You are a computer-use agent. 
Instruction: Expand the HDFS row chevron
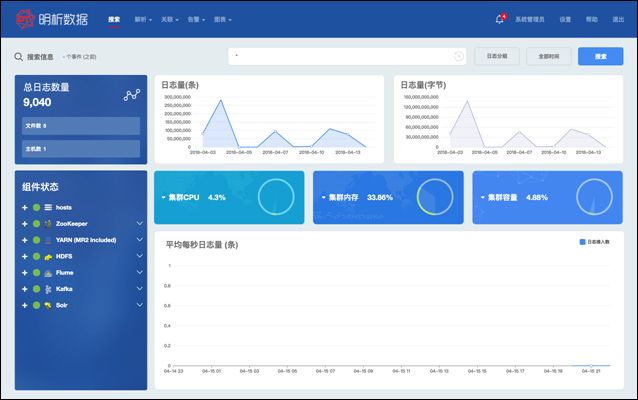point(140,256)
